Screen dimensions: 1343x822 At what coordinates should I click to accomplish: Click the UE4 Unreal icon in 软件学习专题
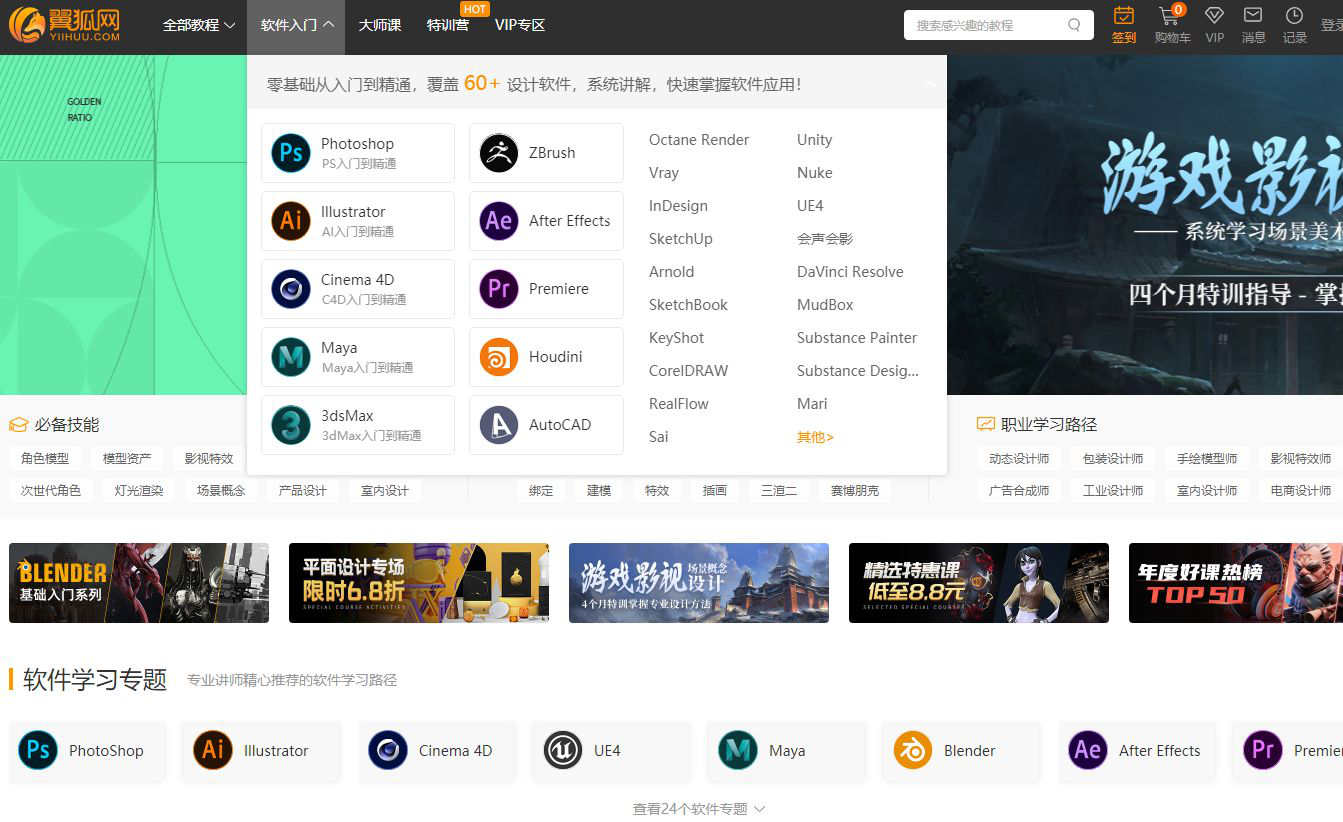click(563, 750)
